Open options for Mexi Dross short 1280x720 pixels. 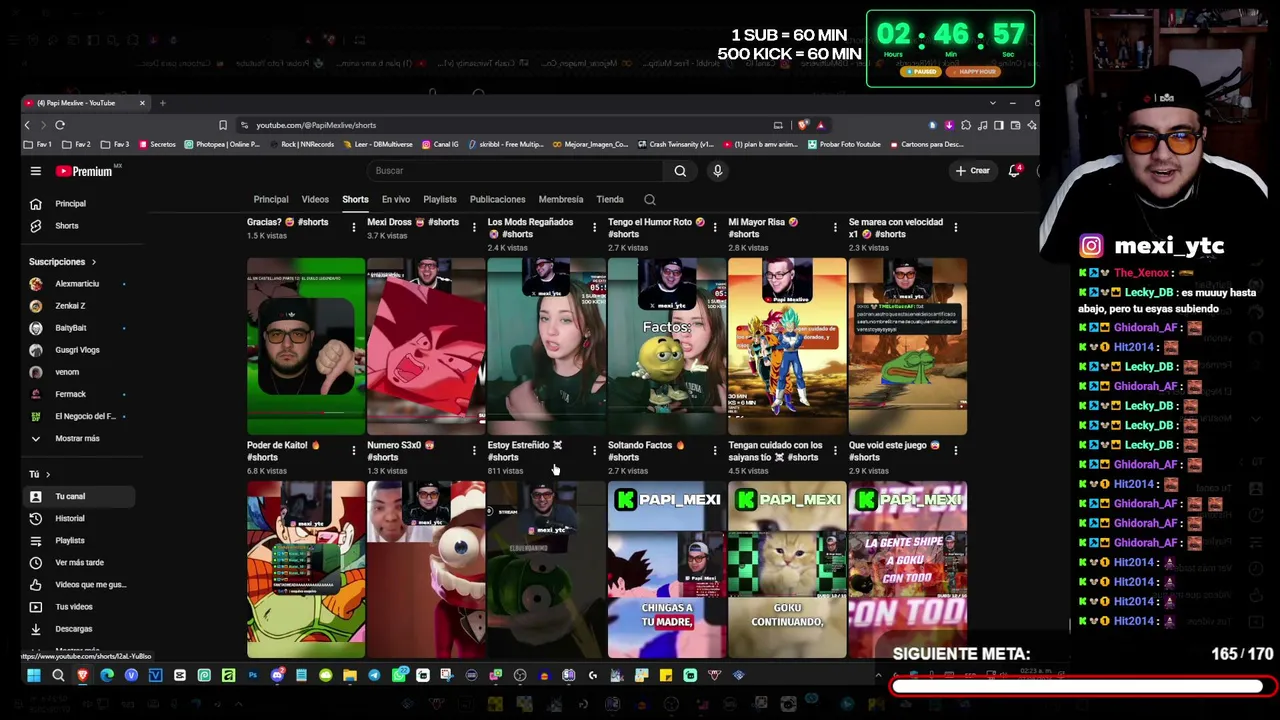click(474, 228)
